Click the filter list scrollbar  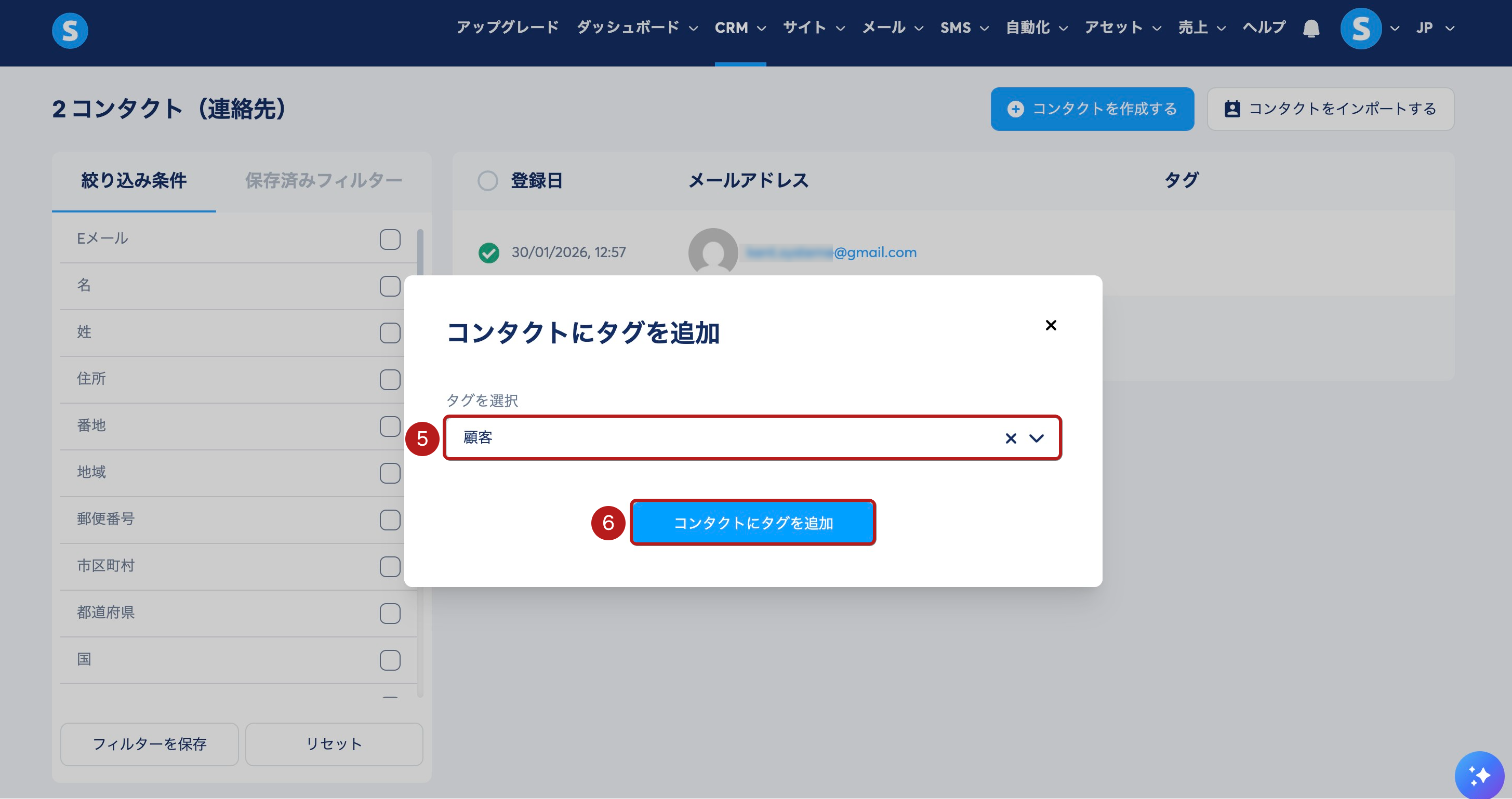click(x=420, y=252)
